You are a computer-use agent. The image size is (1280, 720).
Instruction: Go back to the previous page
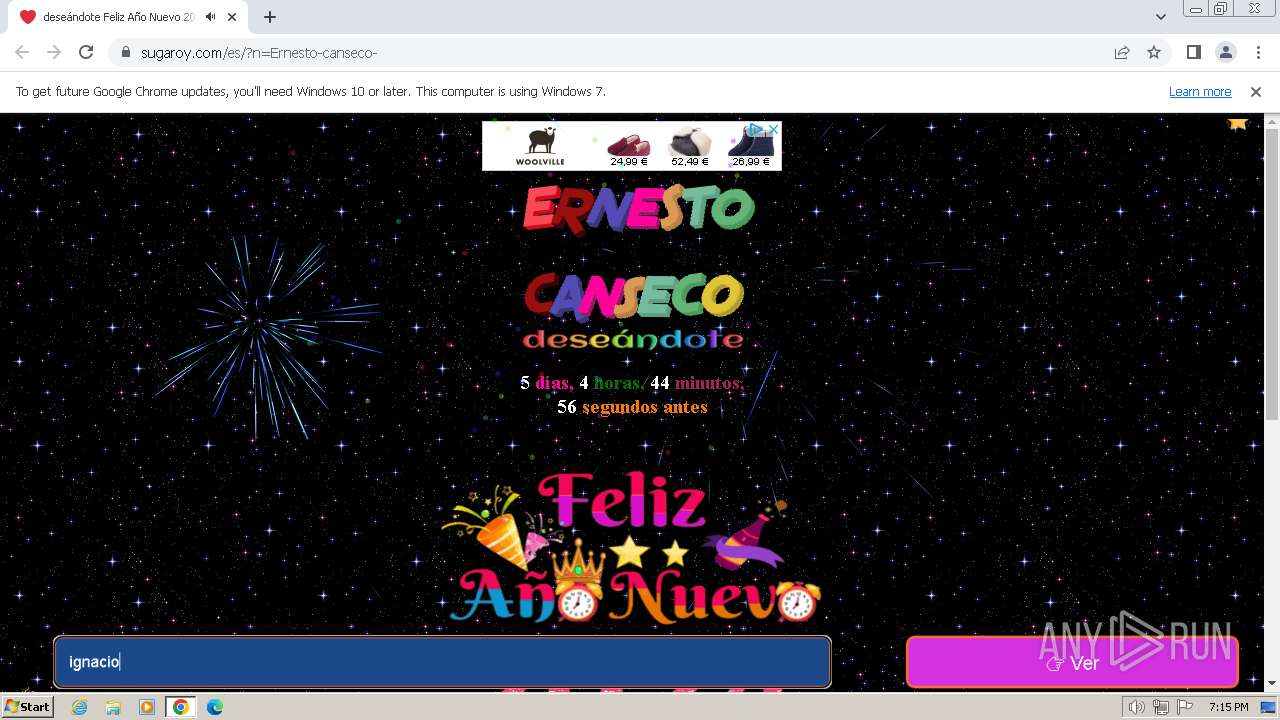(x=22, y=52)
